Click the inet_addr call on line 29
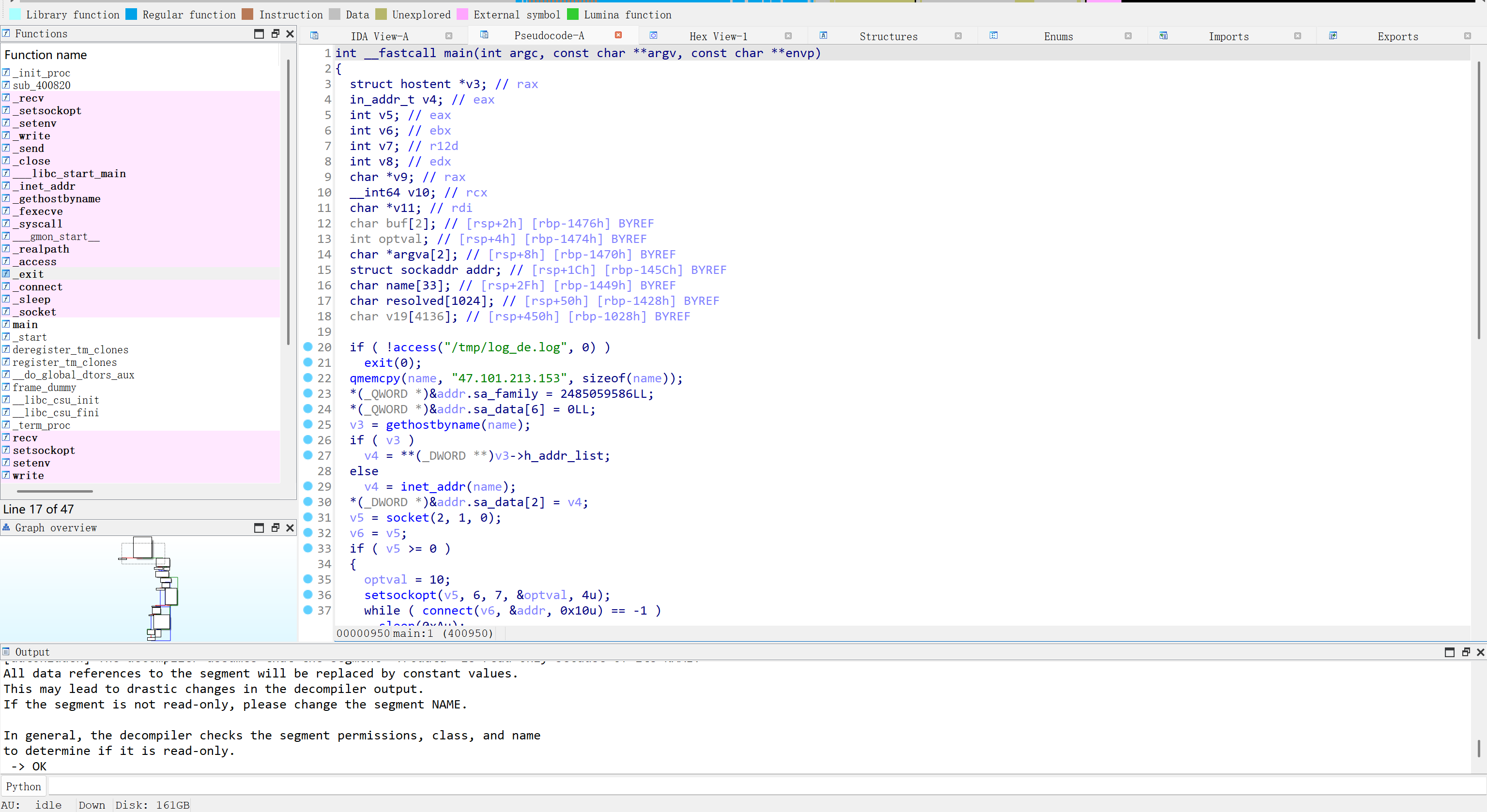1487x812 pixels. 433,487
